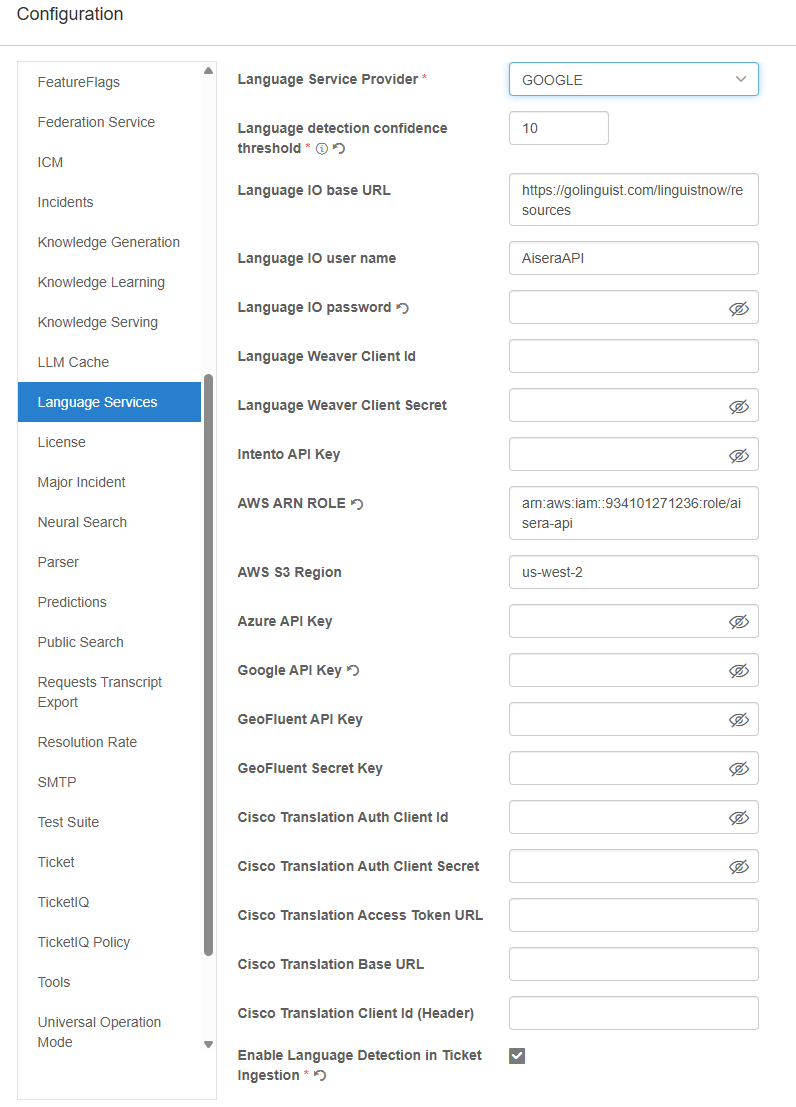Click reset icon next to AWS ARN ROLE

[357, 504]
